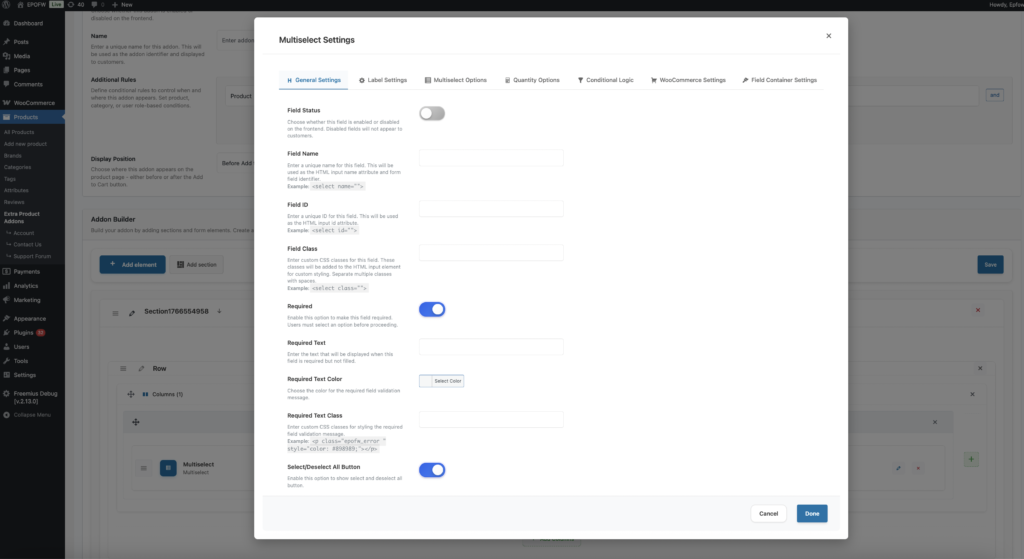This screenshot has height=559, width=1024.
Task: Disable the Select/Deselect All Button toggle
Action: tap(431, 470)
